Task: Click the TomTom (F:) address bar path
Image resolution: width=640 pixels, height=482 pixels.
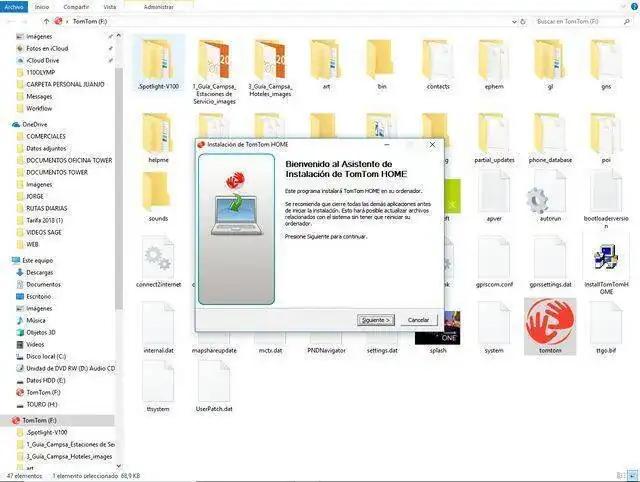Action: [90, 21]
